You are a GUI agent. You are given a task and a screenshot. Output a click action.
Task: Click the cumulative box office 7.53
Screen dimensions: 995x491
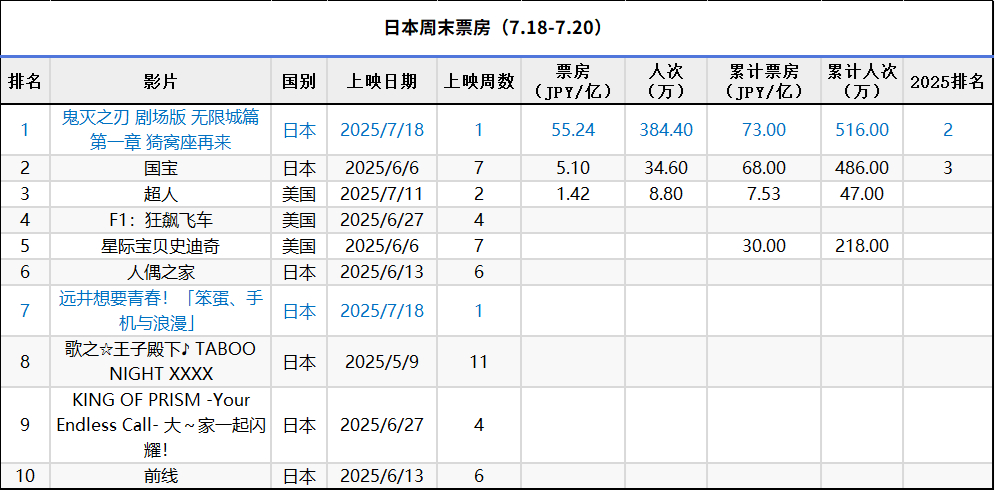(764, 194)
